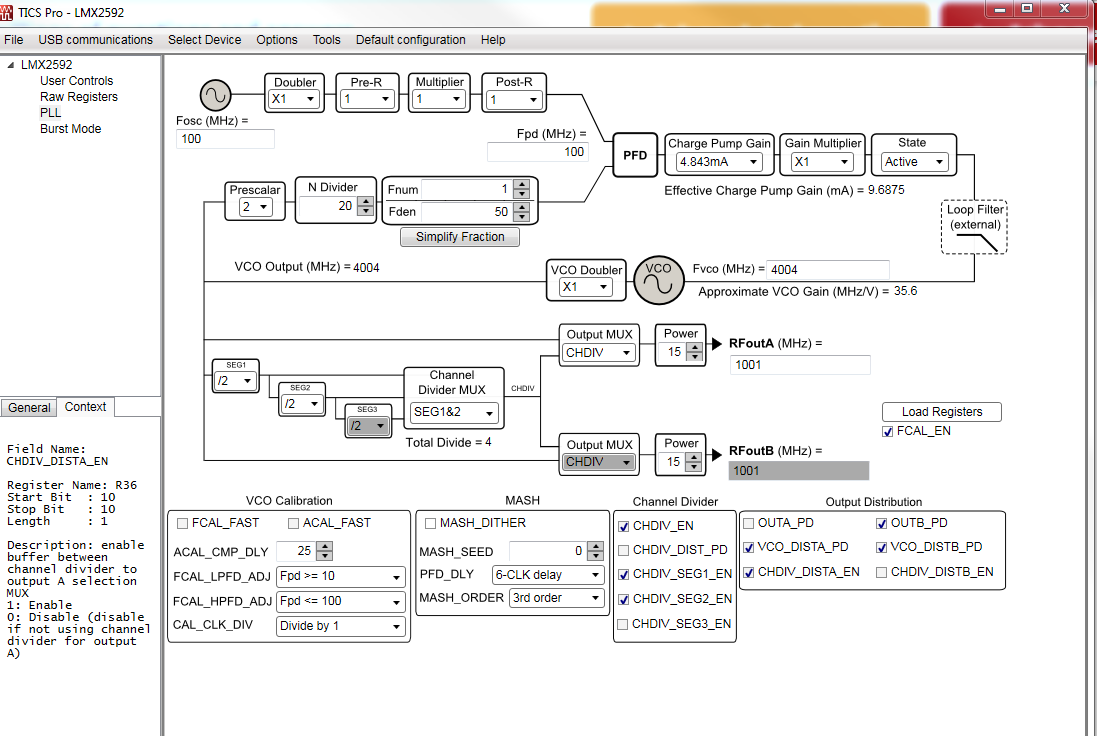
Task: Enable the ACAL_FAST checkbox
Action: 293,523
